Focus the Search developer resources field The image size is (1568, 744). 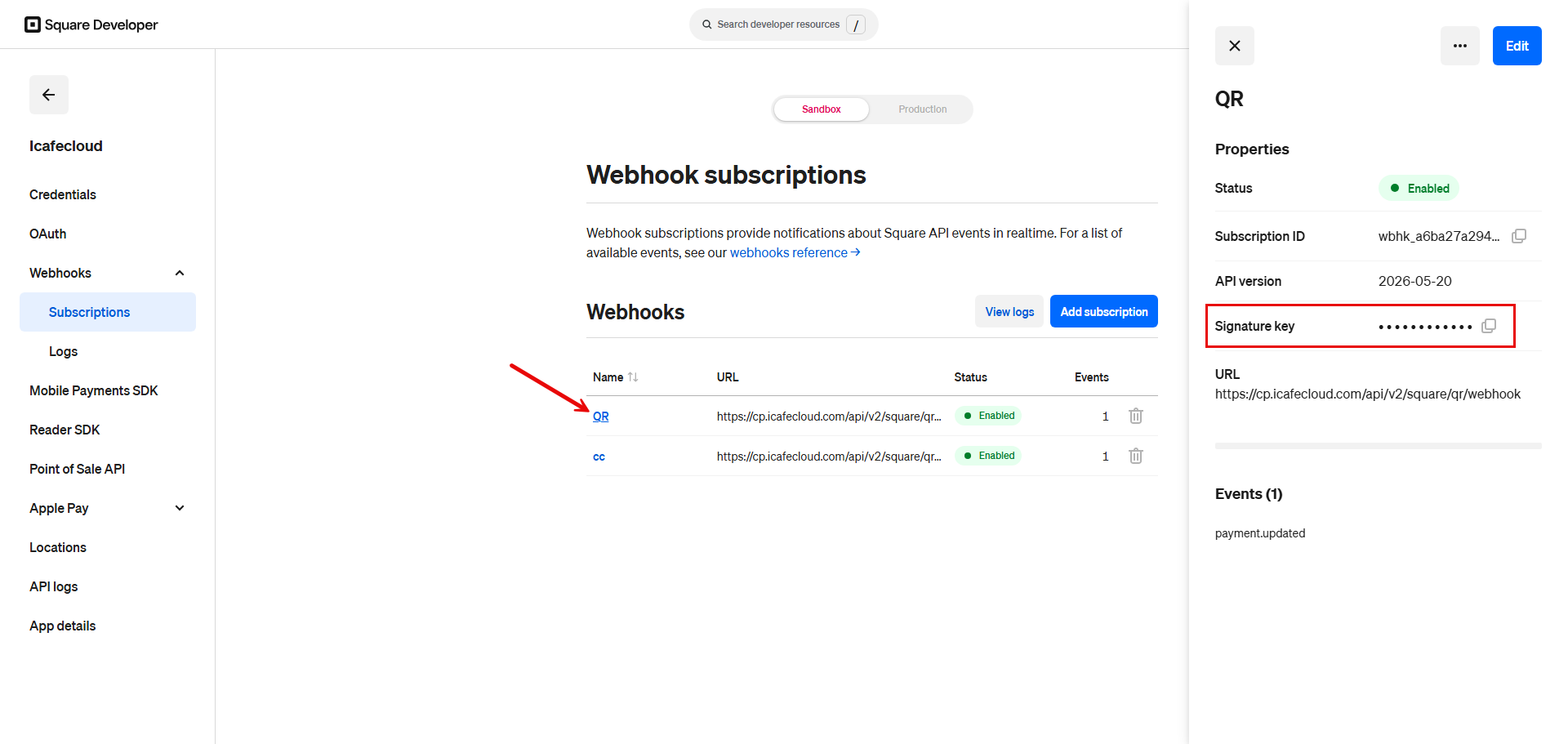(784, 25)
